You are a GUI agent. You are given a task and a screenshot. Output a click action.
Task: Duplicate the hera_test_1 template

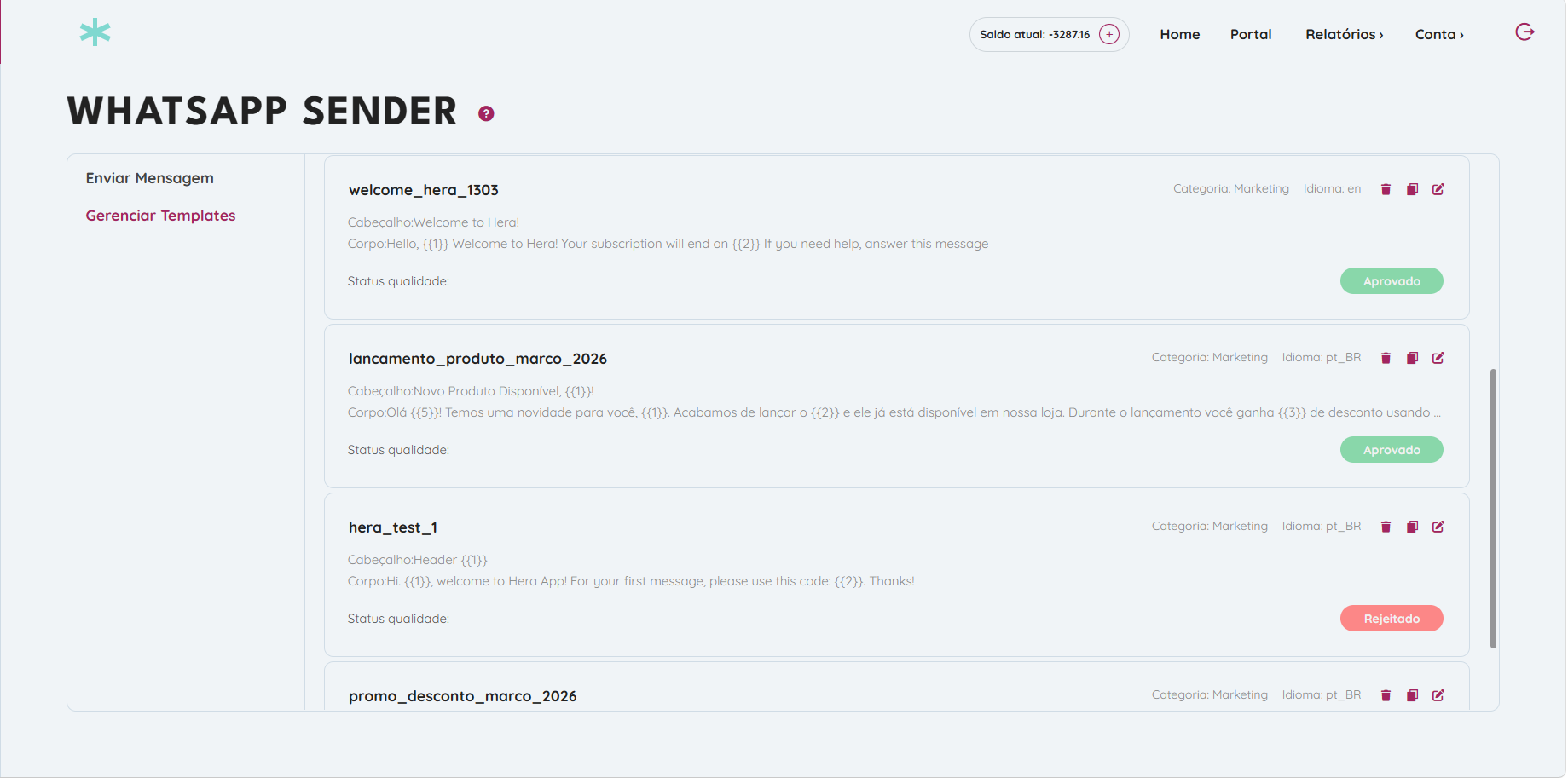point(1412,527)
